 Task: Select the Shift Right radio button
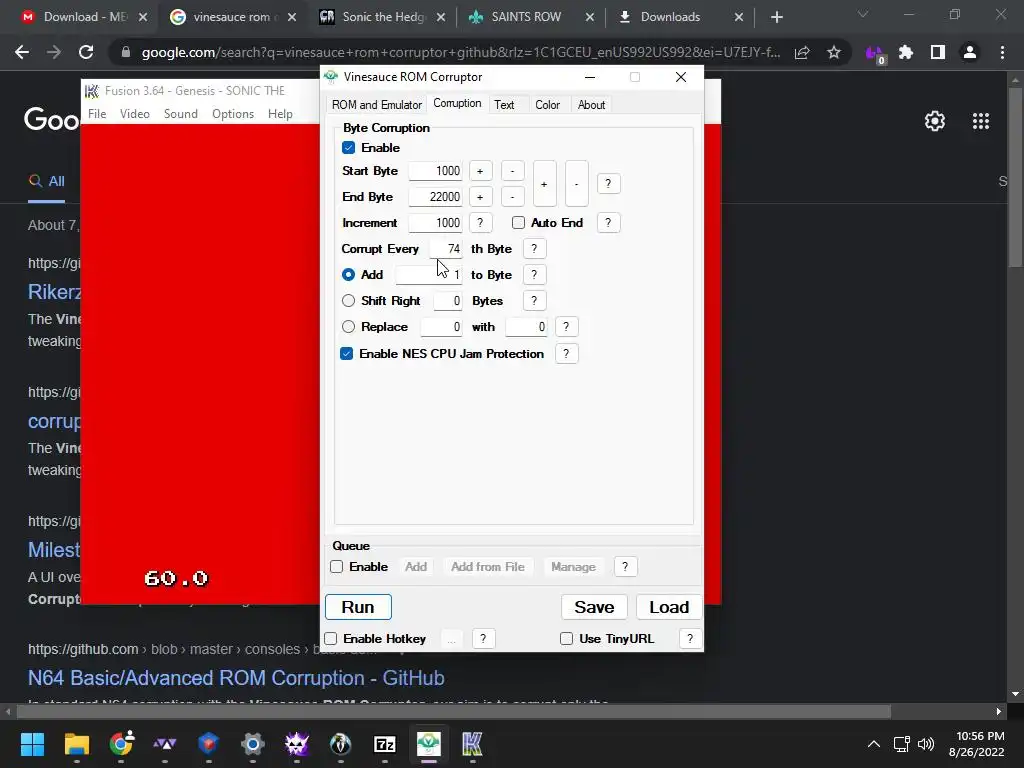tap(349, 301)
